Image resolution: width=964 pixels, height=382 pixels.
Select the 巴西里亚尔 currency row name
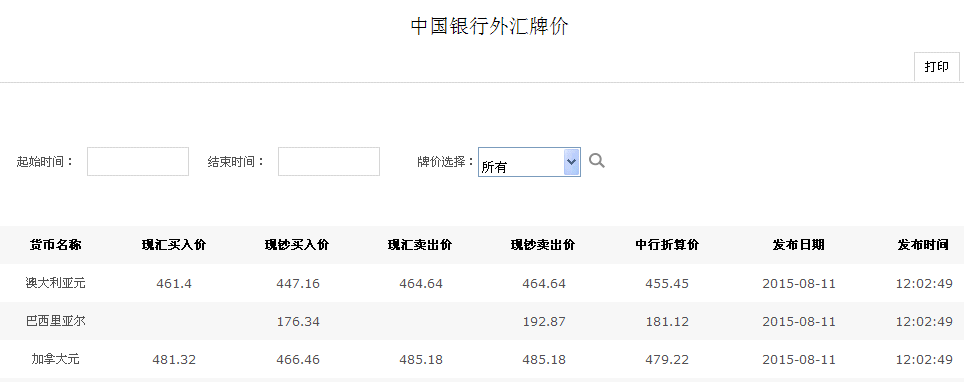55,321
